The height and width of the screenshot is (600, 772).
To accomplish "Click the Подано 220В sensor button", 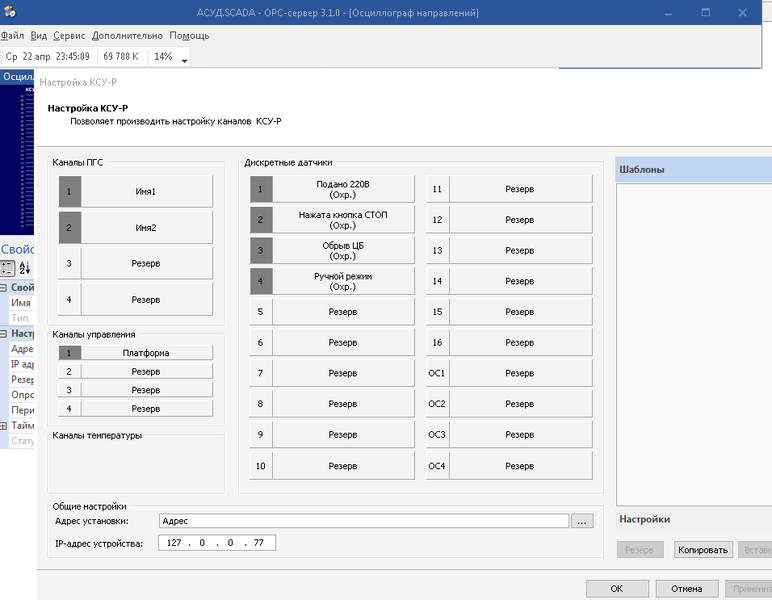I will (344, 189).
